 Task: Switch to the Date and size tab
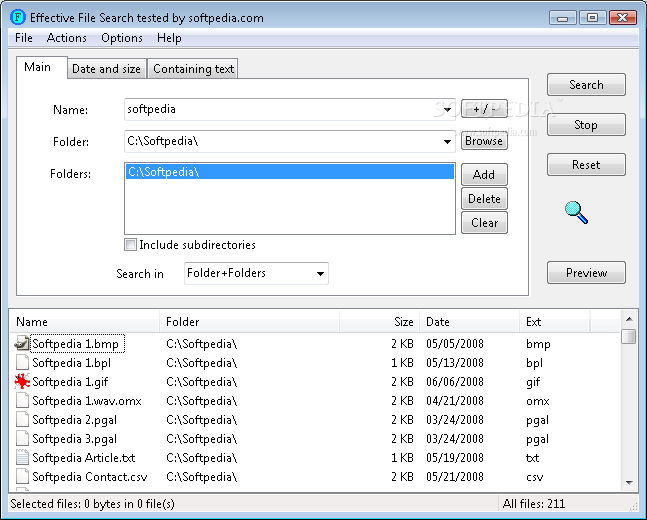pos(106,69)
